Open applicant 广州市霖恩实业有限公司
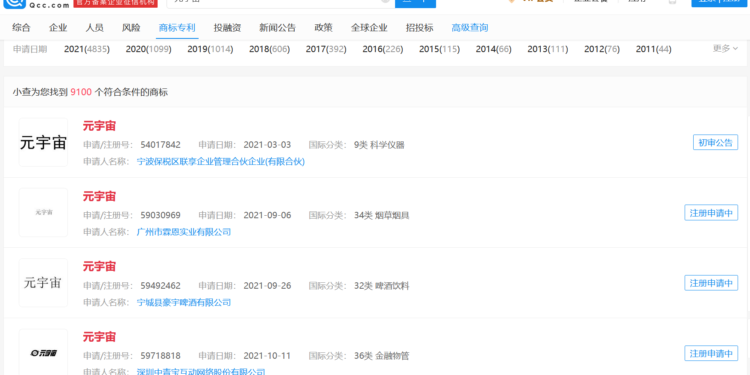 [x=184, y=232]
